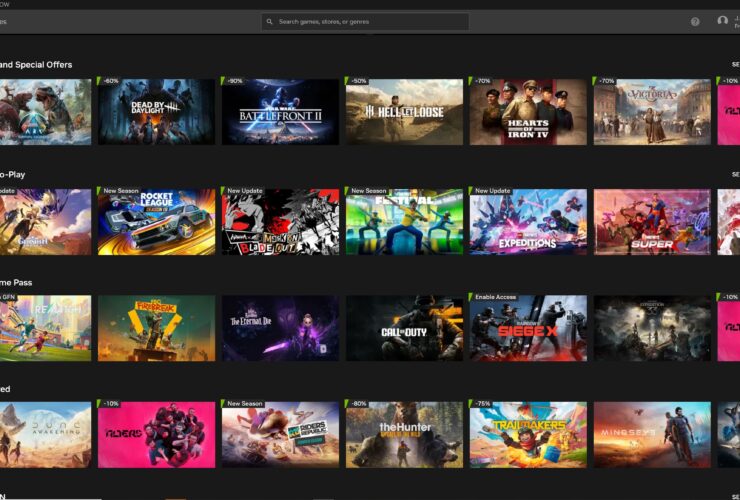Open the MindsEye game tile
The image size is (740, 500).
coord(652,435)
